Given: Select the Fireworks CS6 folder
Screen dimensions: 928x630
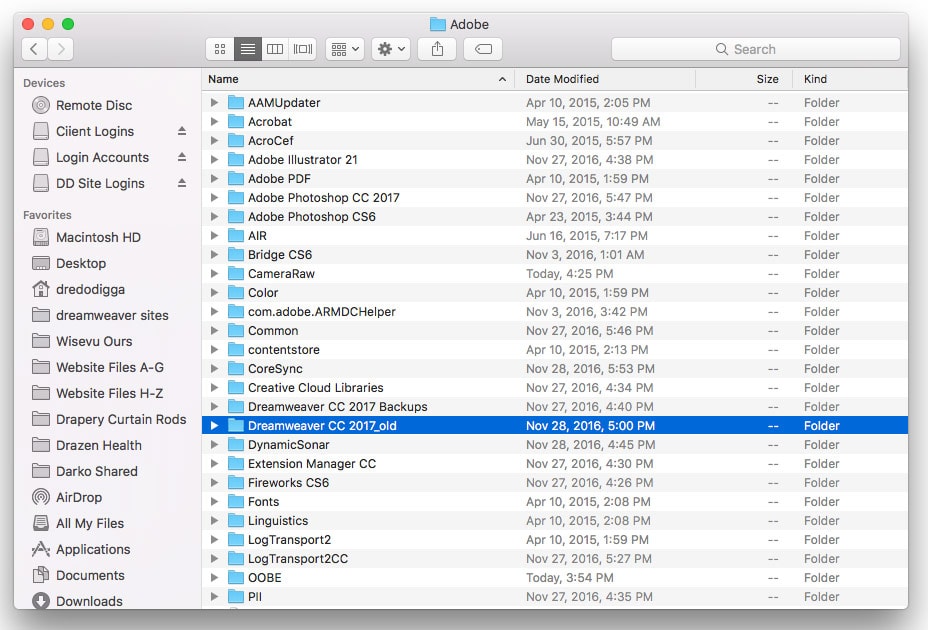Looking at the screenshot, I should pyautogui.click(x=555, y=483).
